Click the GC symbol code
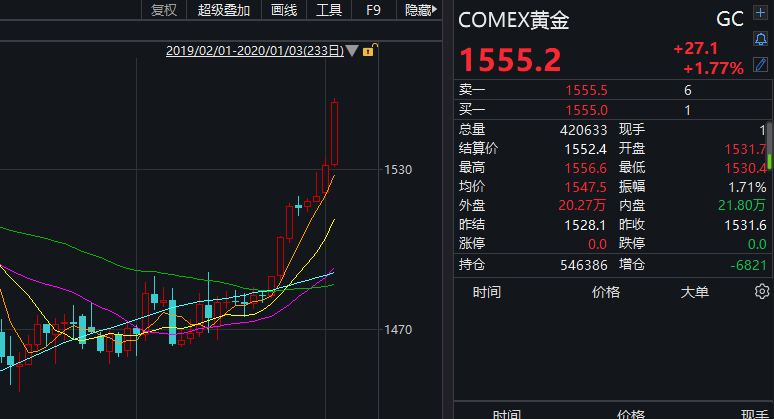The width and height of the screenshot is (774, 419). point(730,19)
